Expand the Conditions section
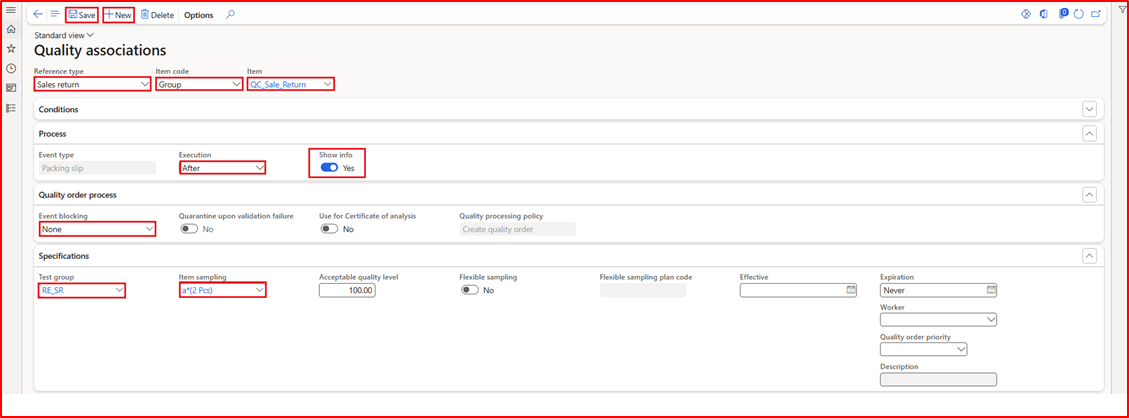The image size is (1129, 418). pos(1089,109)
